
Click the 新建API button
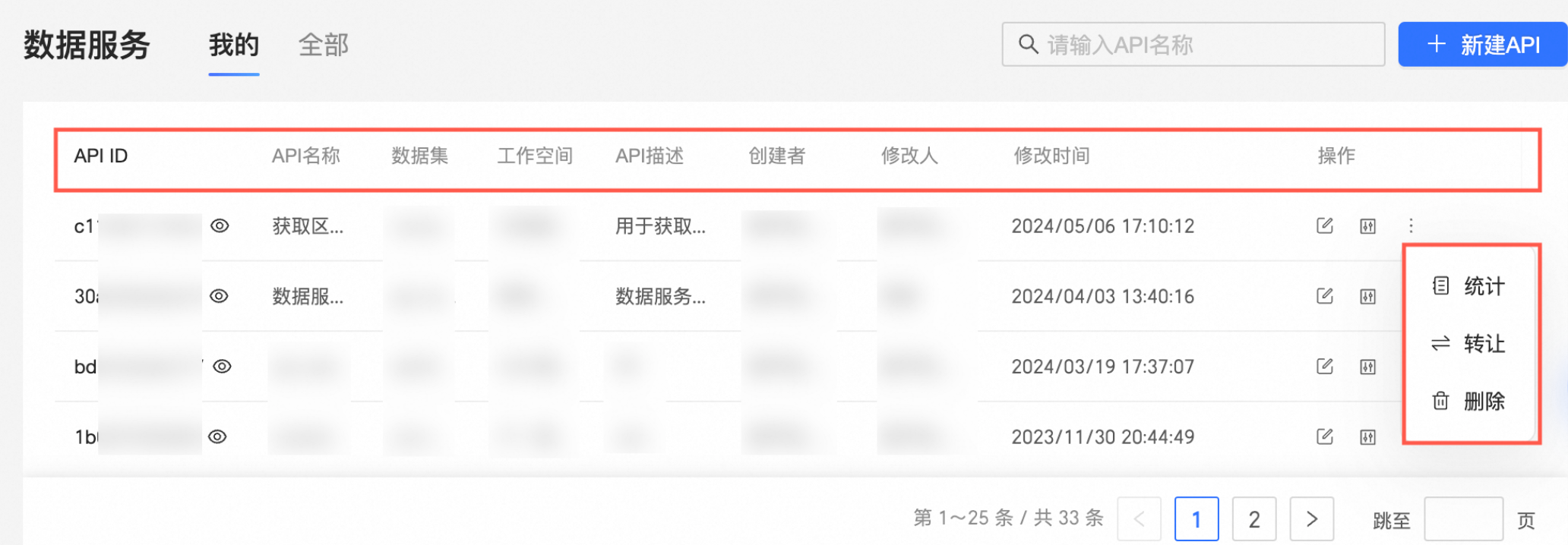1483,44
